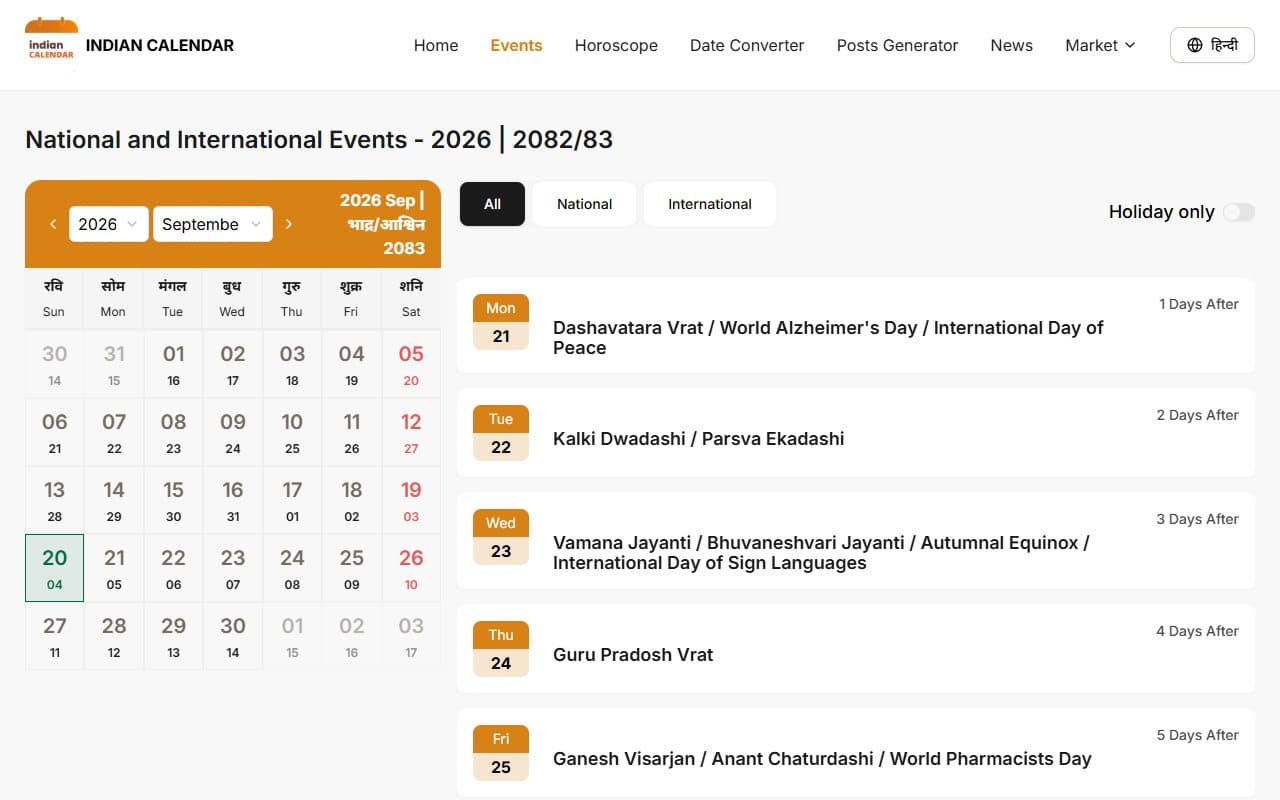Viewport: 1280px width, 800px height.
Task: Select September 05 Saturday date cell
Action: point(411,364)
